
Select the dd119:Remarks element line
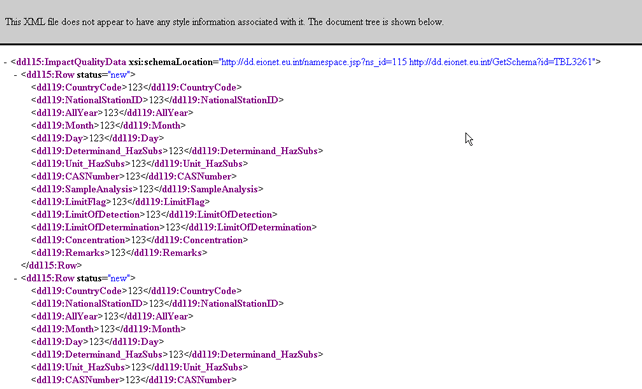pos(119,253)
